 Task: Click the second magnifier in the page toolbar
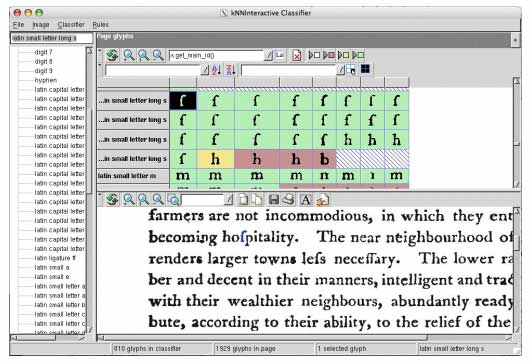click(x=143, y=200)
